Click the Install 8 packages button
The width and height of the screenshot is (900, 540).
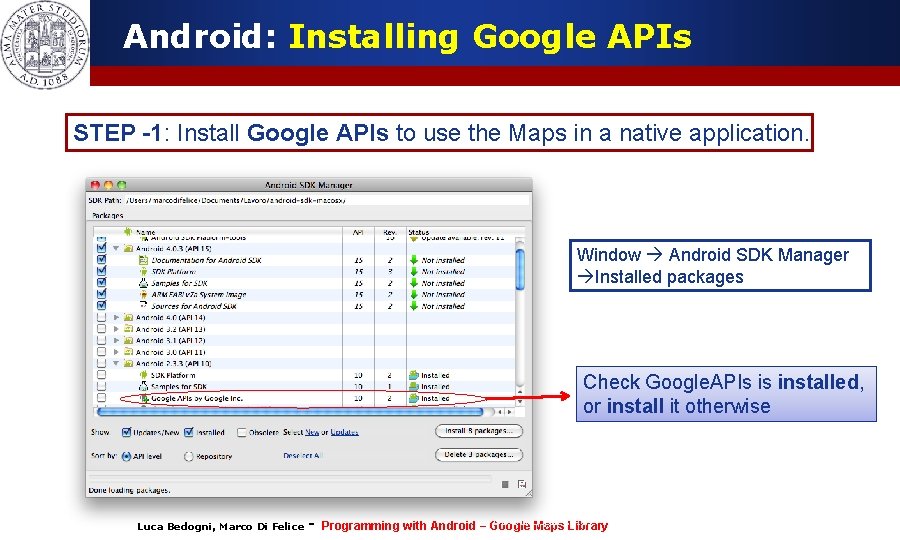point(479,431)
